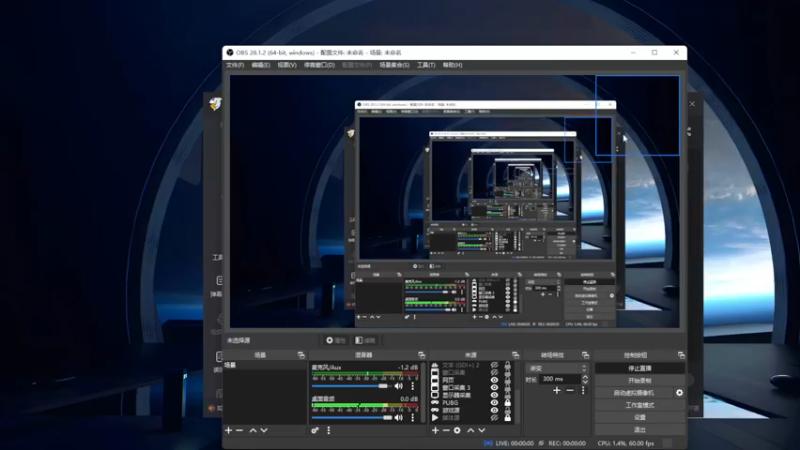Float the 转场特效 transitions dock

(x=585, y=355)
